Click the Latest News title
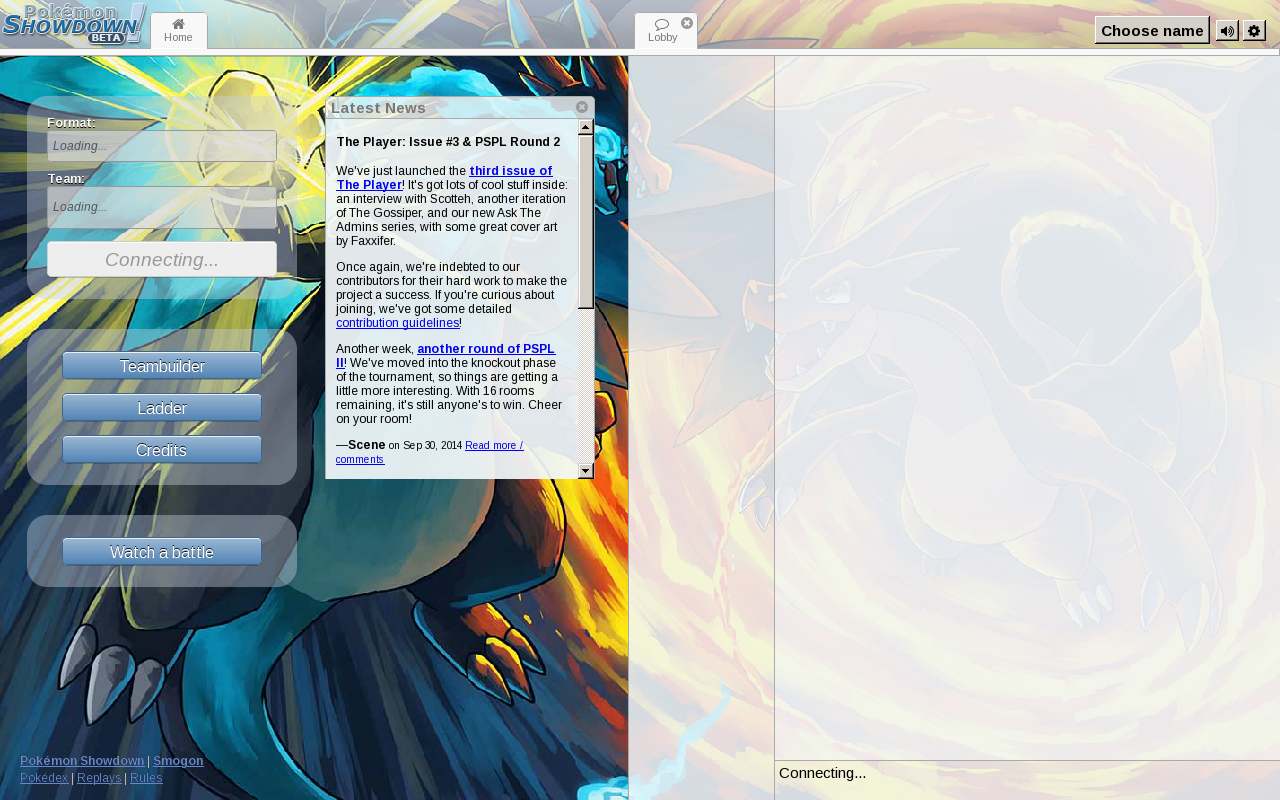Viewport: 1280px width, 800px height. click(x=378, y=108)
